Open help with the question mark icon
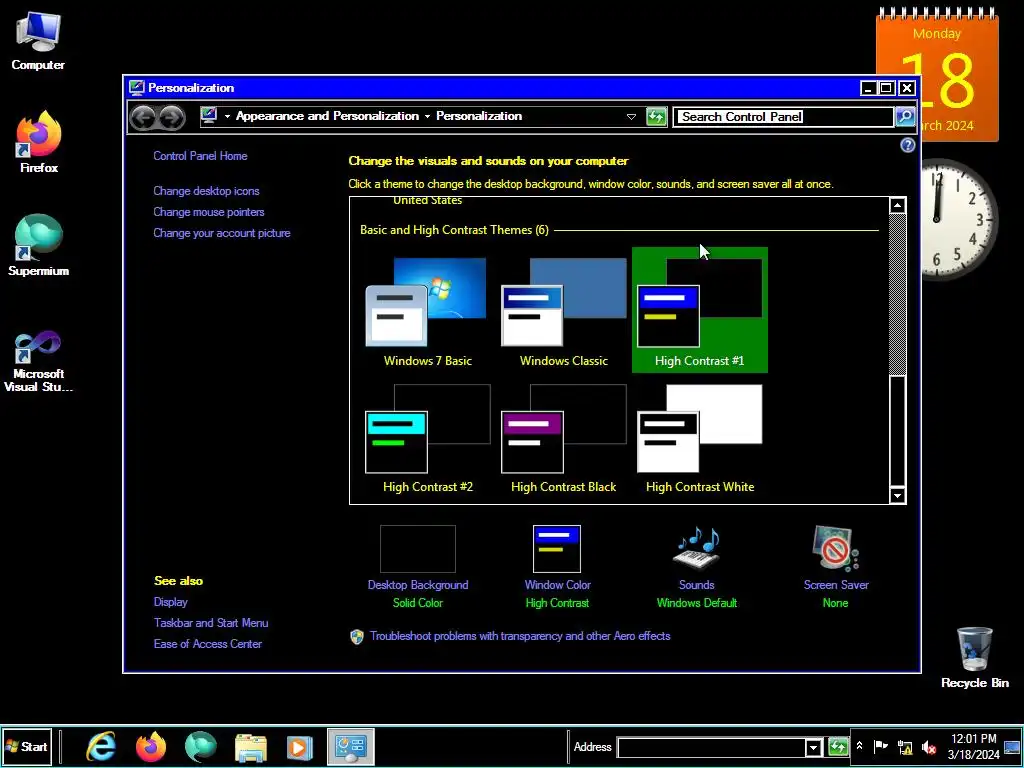This screenshot has height=768, width=1024. [907, 145]
